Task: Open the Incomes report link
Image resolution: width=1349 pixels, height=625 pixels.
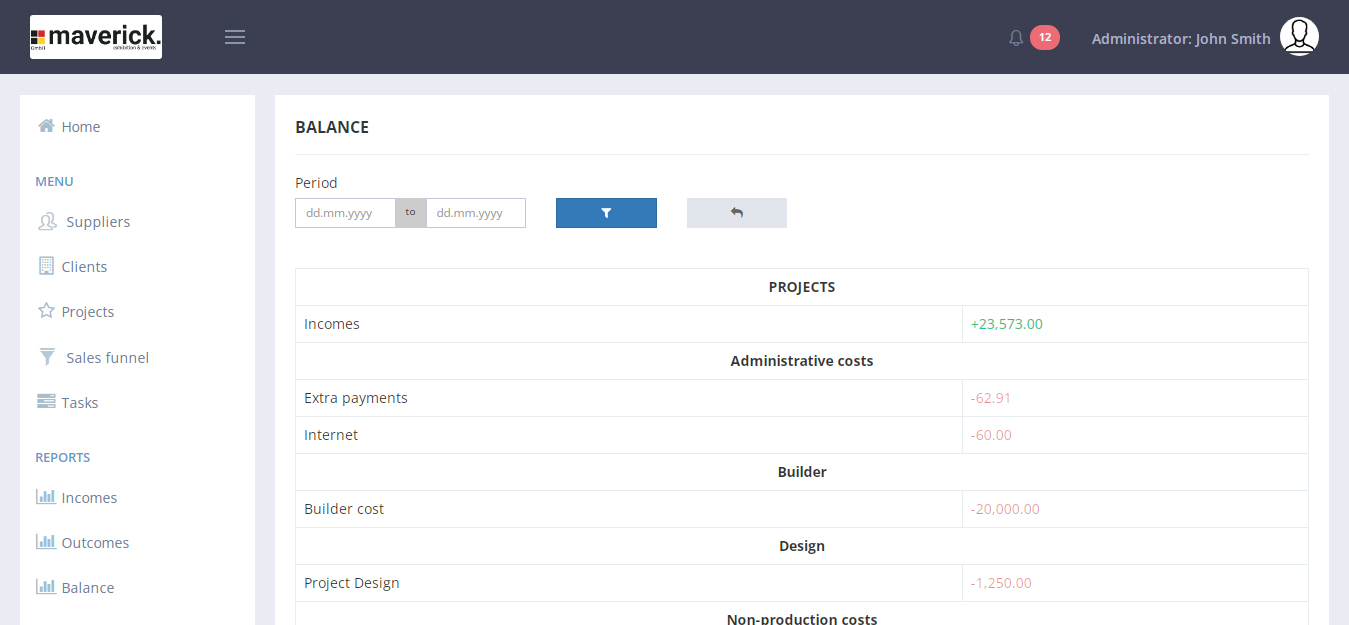Action: 89,498
